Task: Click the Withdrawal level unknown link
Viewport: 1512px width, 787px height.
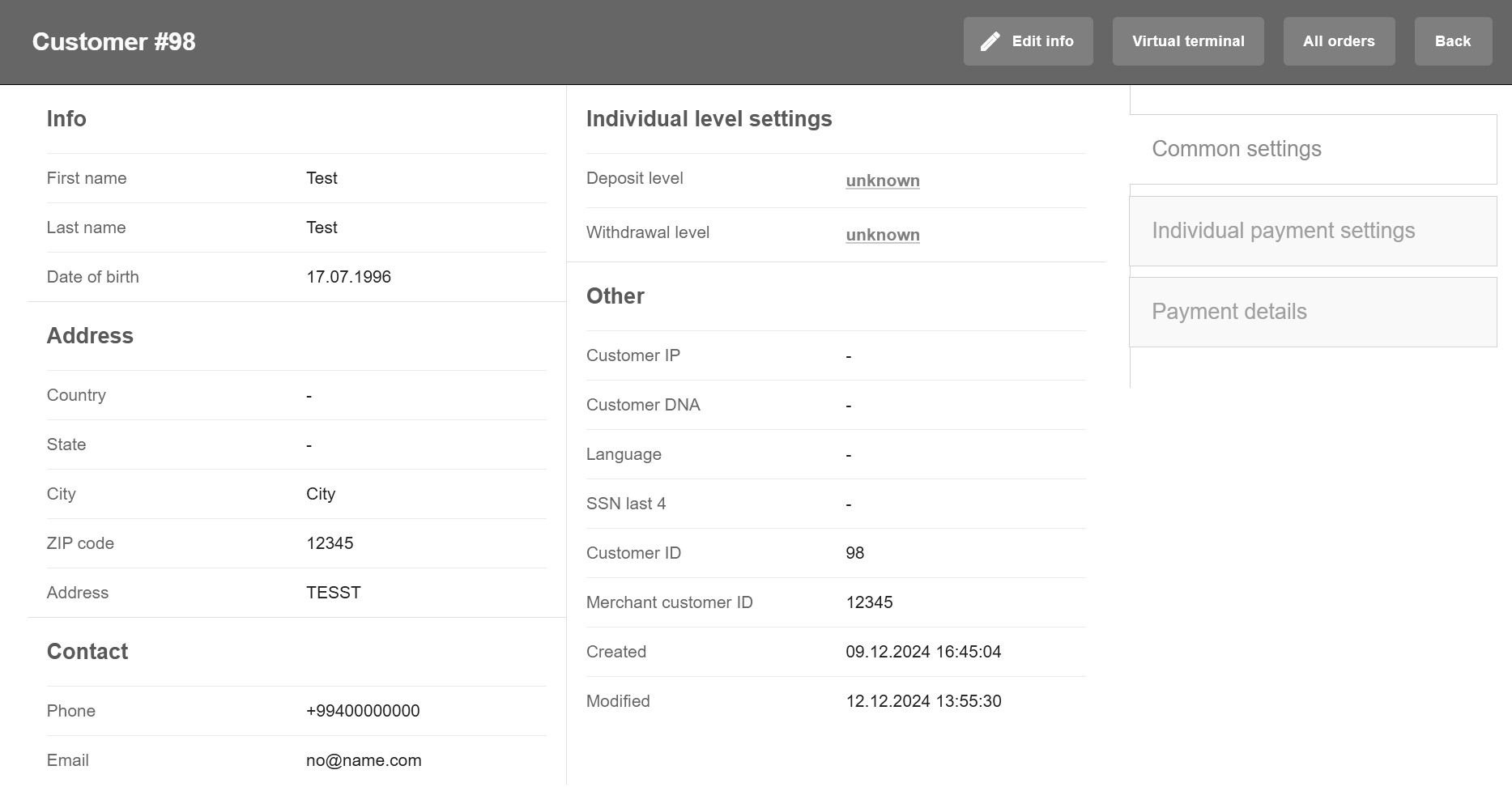Action: [x=882, y=235]
